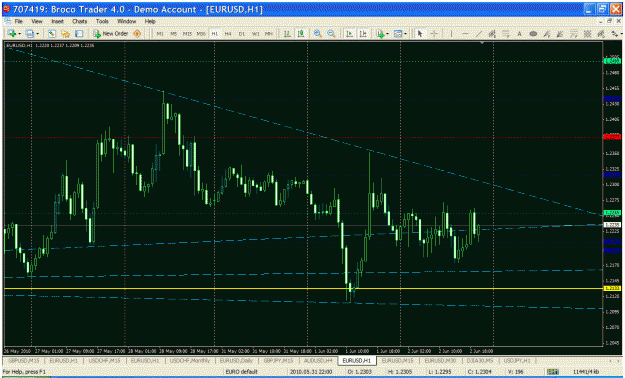This screenshot has width=625, height=378.
Task: Show the Terminal panel icon
Action: (x=79, y=34)
